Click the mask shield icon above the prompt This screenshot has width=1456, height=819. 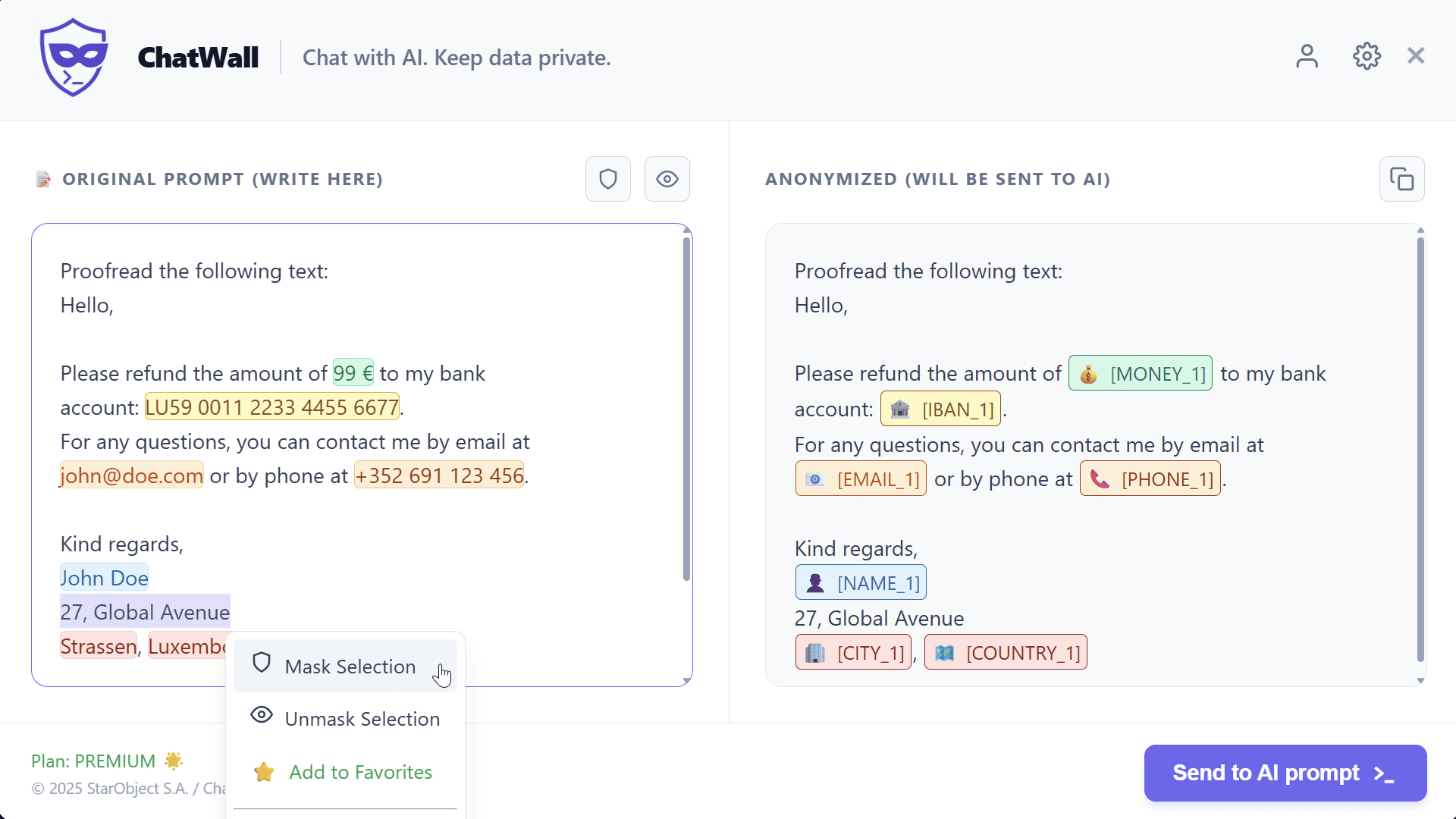[607, 179]
